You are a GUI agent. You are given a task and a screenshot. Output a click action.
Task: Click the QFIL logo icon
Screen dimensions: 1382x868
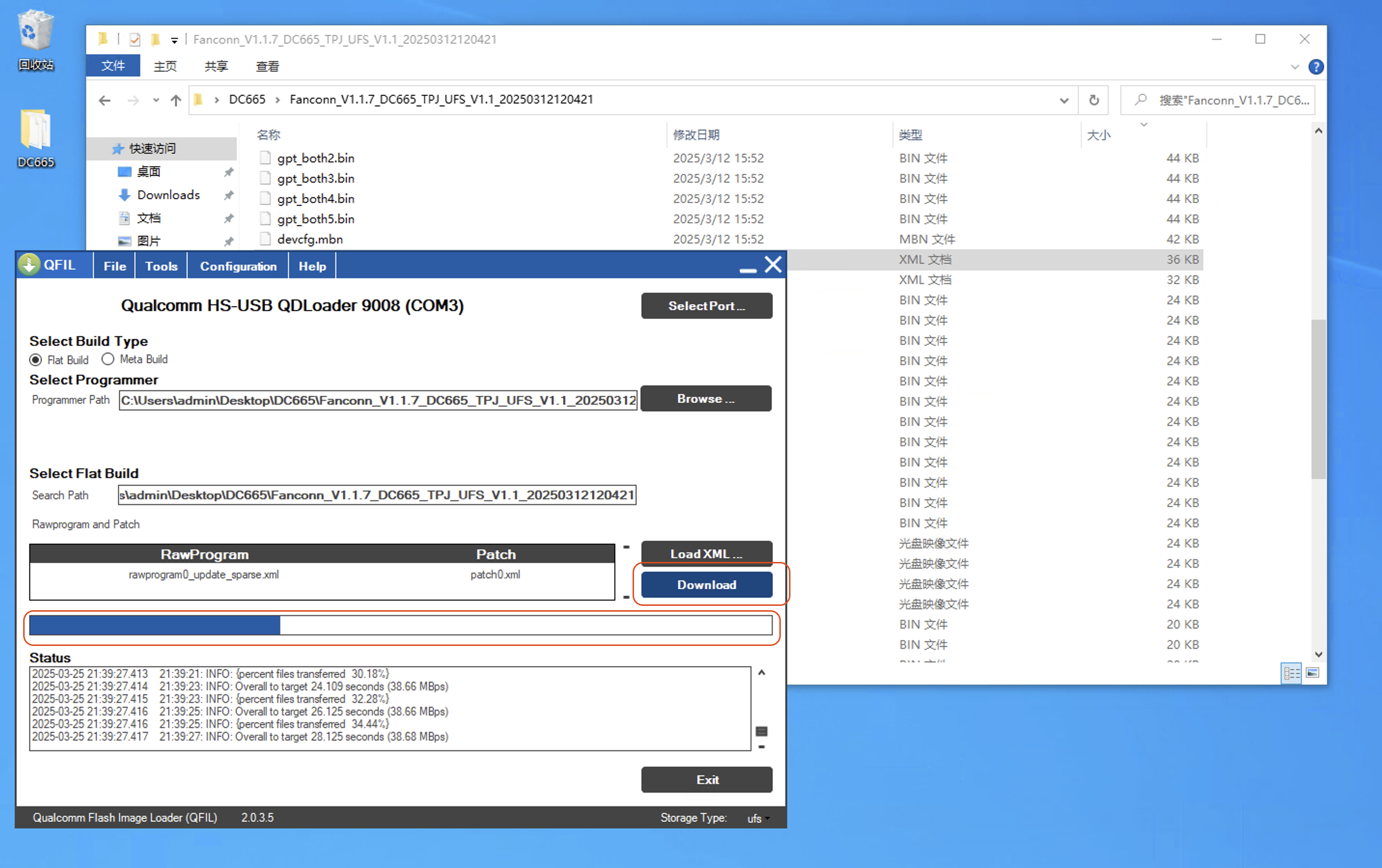coord(28,265)
